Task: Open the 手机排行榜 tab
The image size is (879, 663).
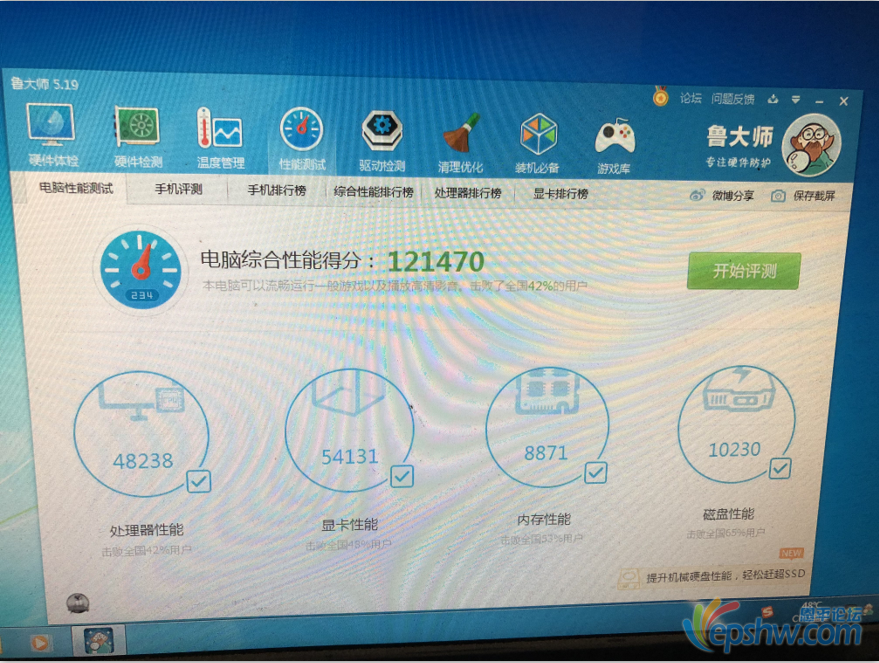Action: click(277, 191)
